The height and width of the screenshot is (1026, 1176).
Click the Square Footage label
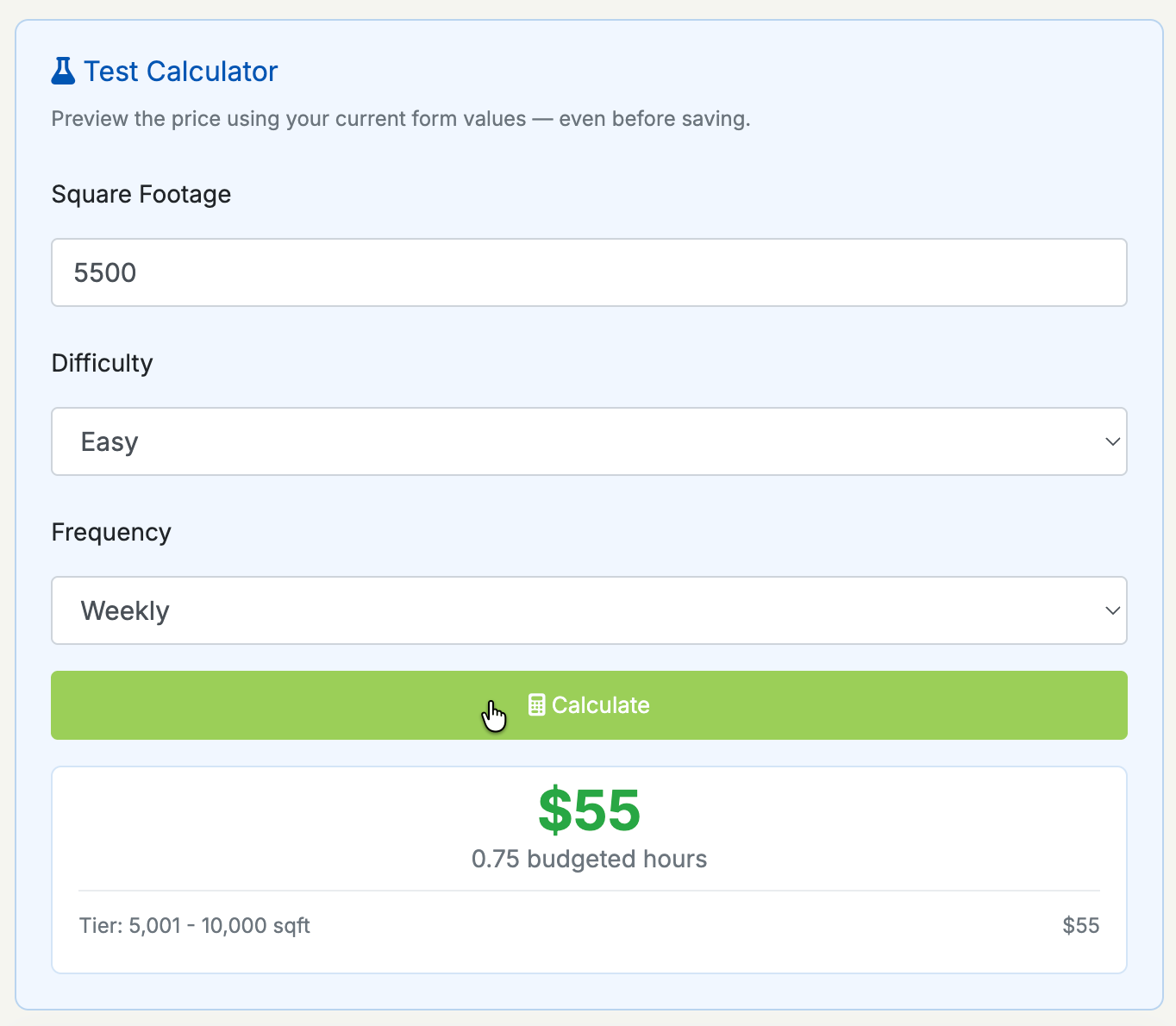(x=141, y=195)
